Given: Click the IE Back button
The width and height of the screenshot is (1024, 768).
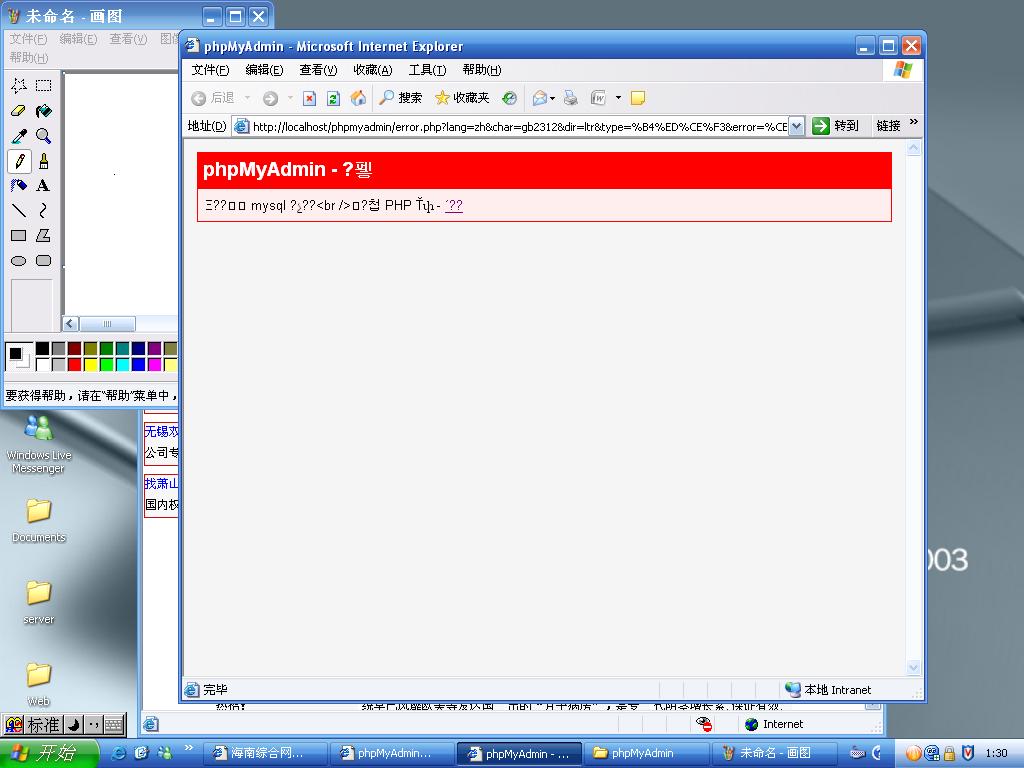Looking at the screenshot, I should pos(213,98).
